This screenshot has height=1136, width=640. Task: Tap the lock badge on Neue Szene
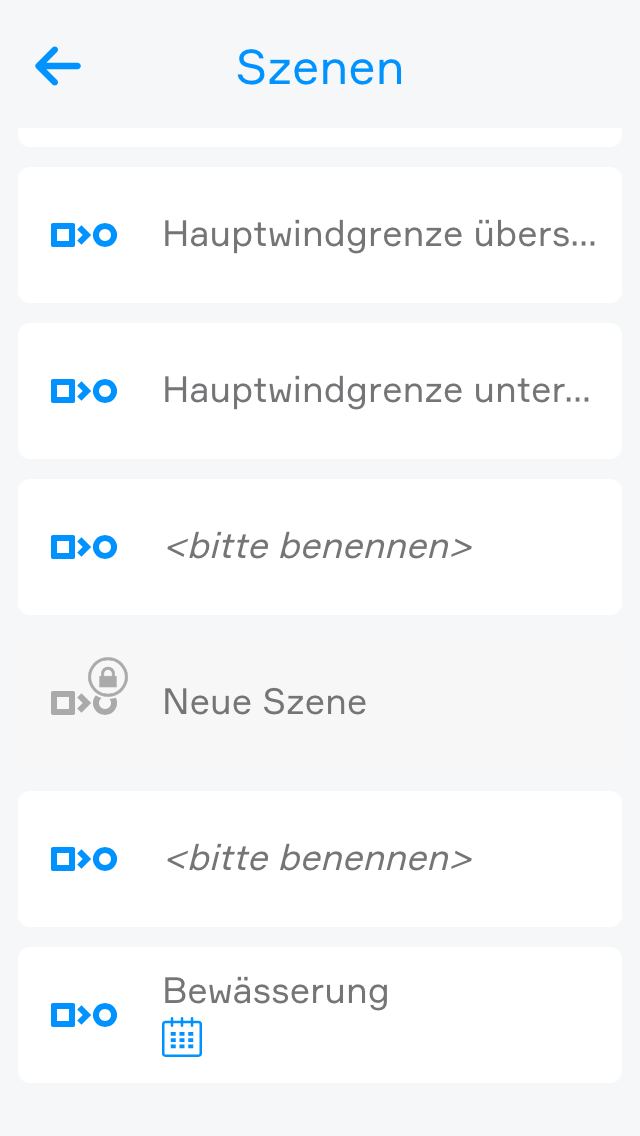[108, 678]
